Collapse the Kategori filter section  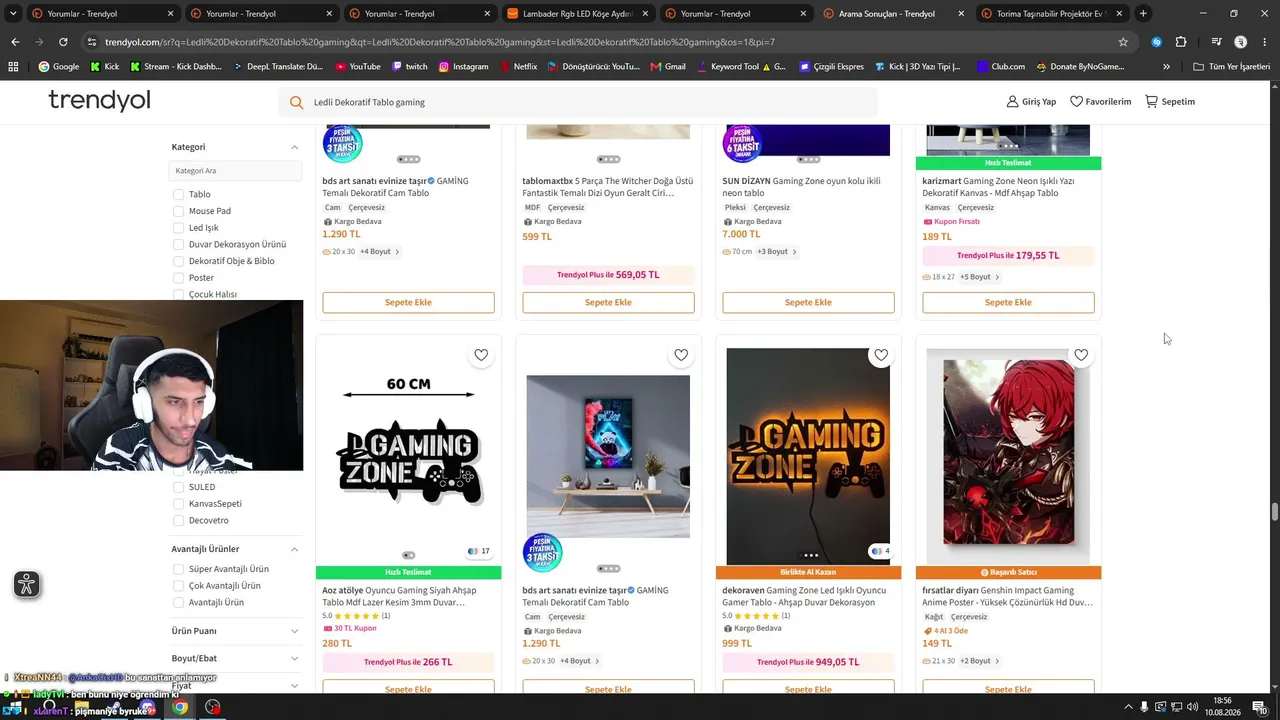coord(294,147)
